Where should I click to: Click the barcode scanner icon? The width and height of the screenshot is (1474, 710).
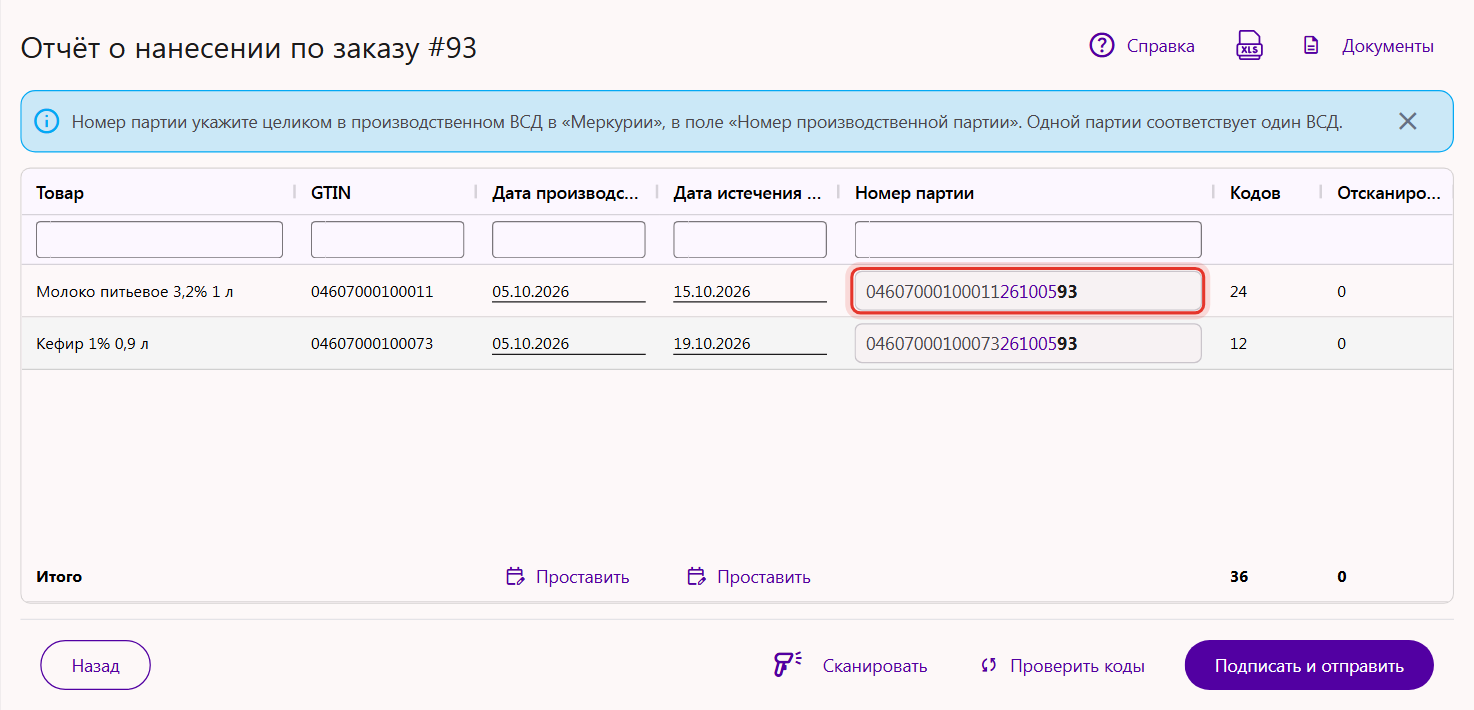[788, 665]
